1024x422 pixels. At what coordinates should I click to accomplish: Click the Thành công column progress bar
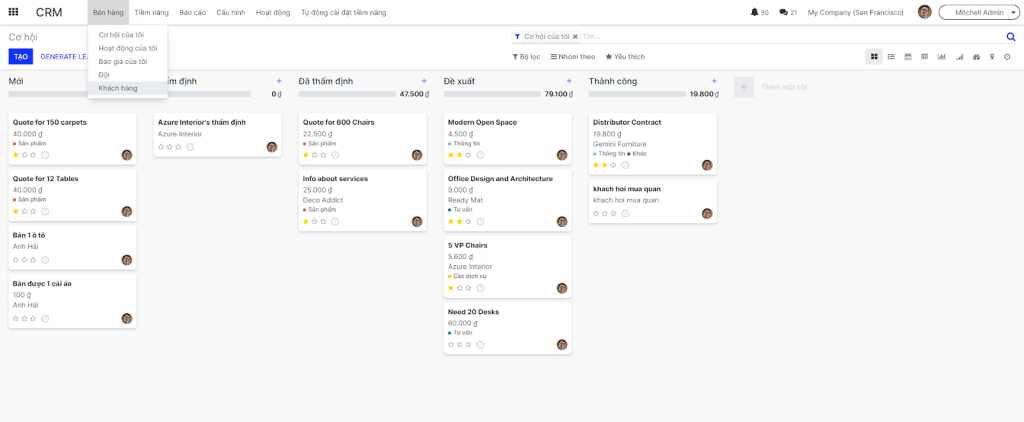click(x=635, y=94)
